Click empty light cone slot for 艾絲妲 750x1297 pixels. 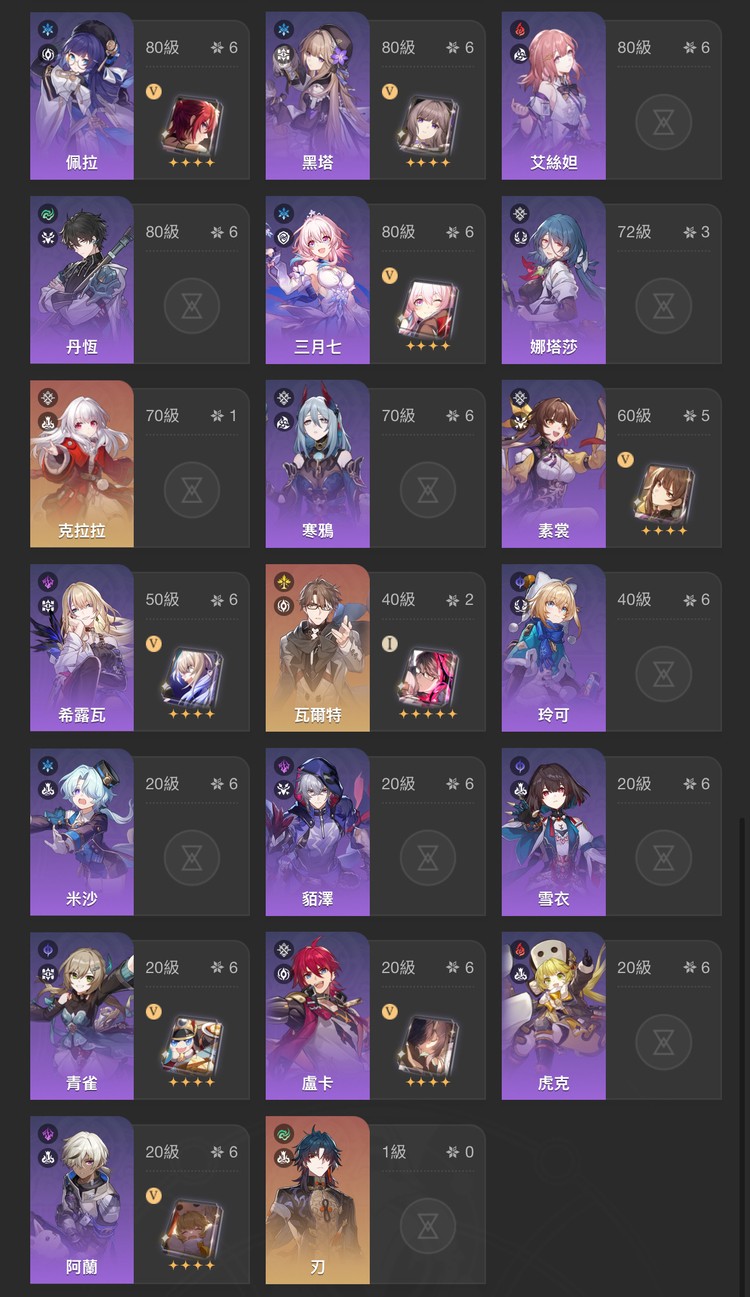click(x=663, y=122)
